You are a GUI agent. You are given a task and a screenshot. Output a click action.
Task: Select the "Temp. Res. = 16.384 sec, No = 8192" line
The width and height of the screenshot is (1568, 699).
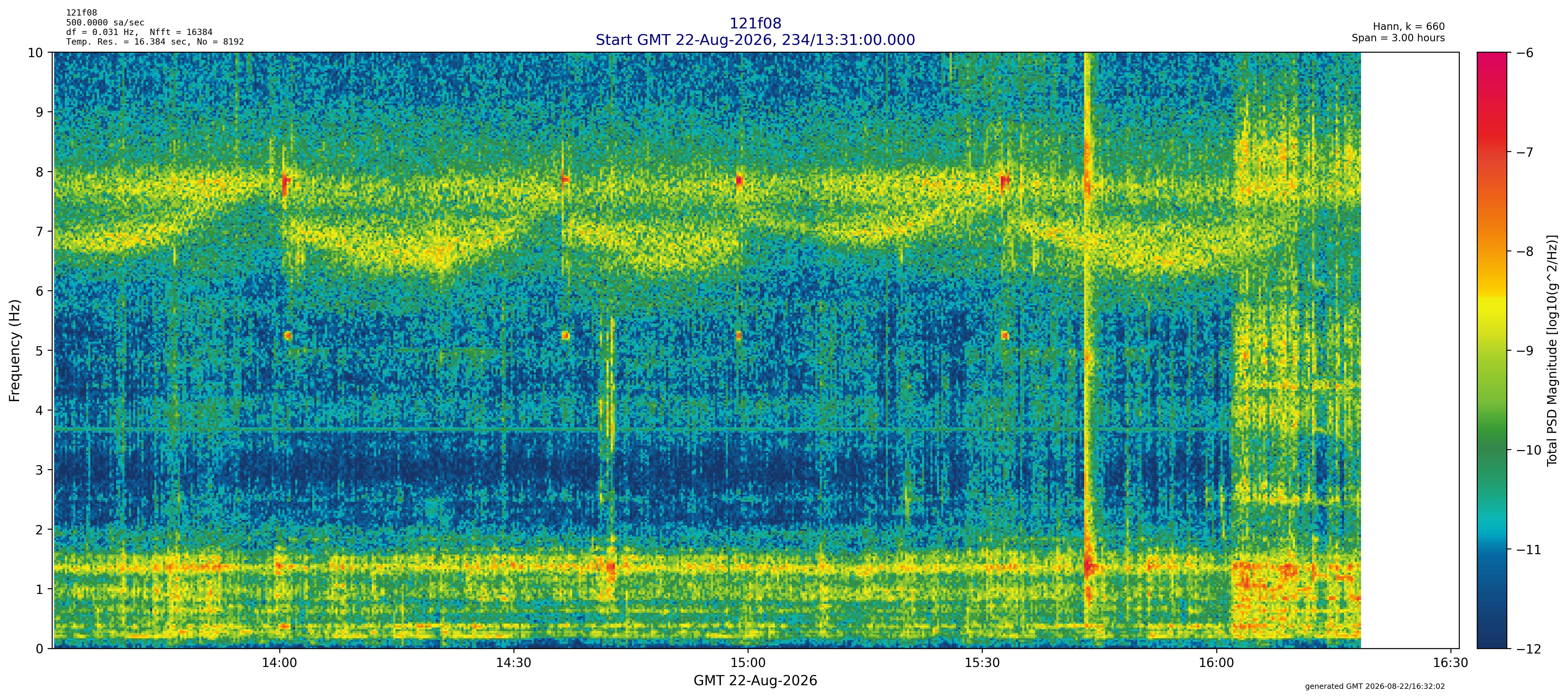155,42
